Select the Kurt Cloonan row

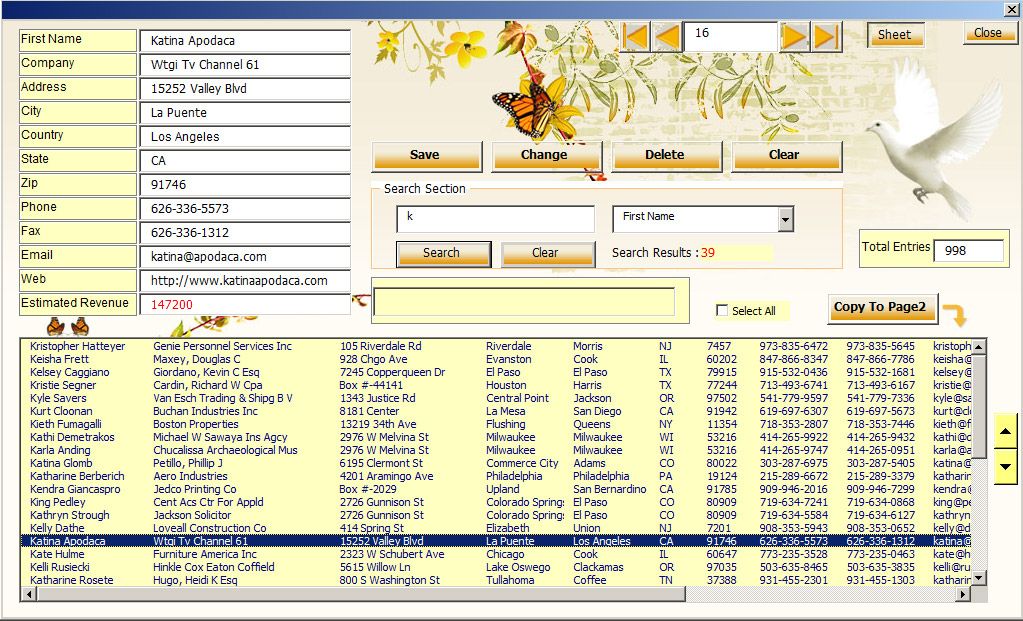(x=496, y=412)
